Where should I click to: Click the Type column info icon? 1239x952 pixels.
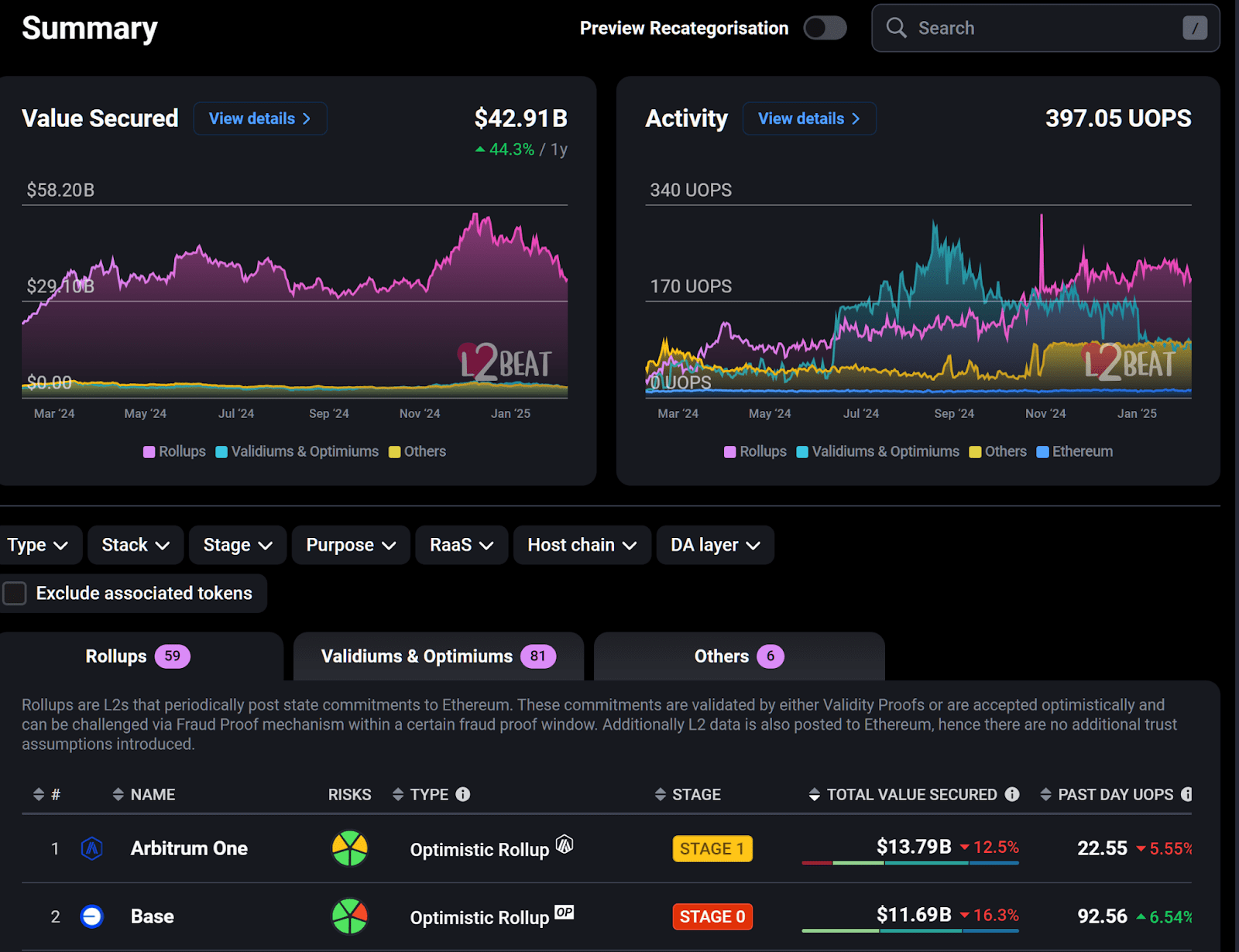[x=463, y=795]
